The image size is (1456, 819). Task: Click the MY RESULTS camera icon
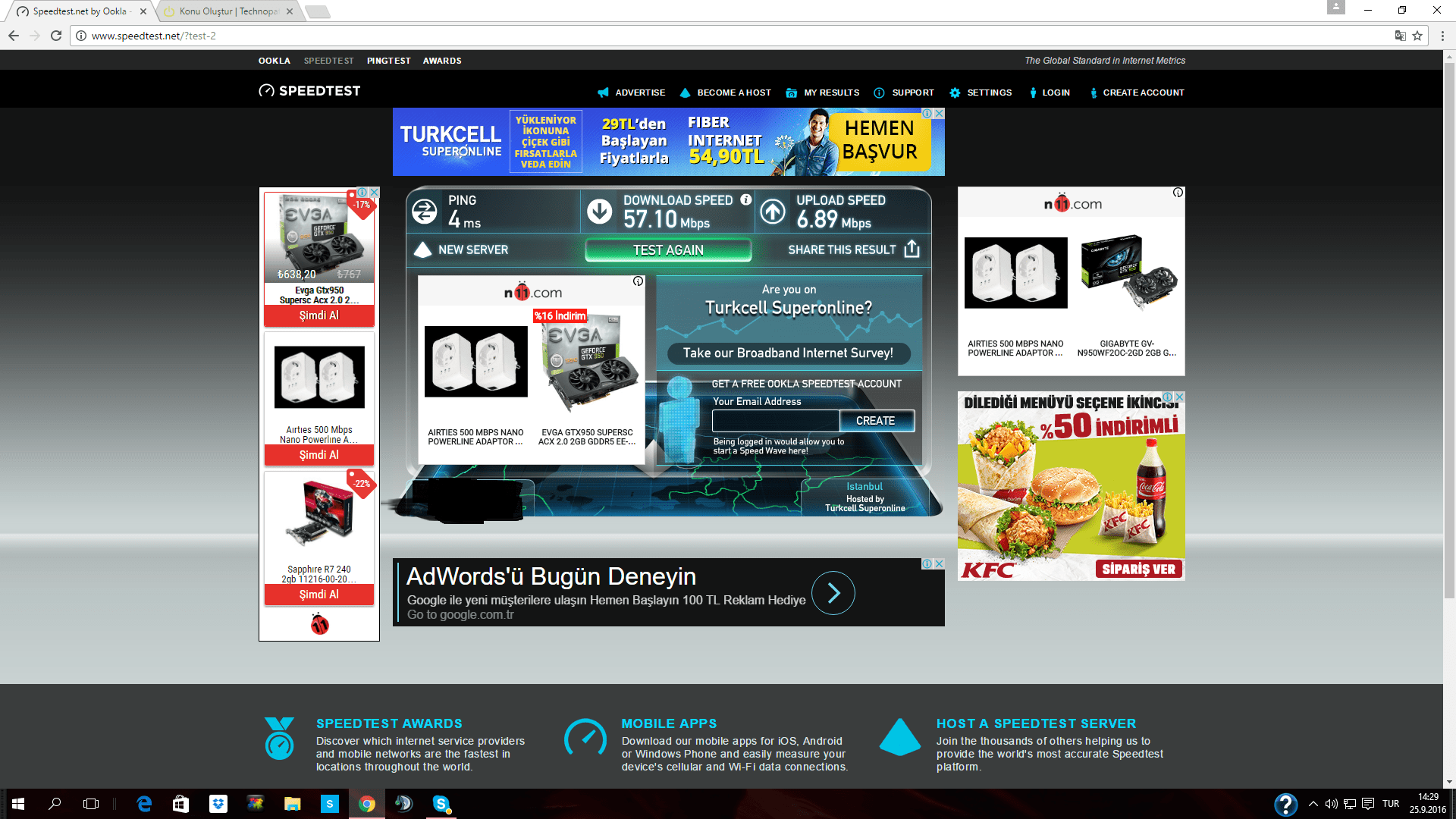791,93
